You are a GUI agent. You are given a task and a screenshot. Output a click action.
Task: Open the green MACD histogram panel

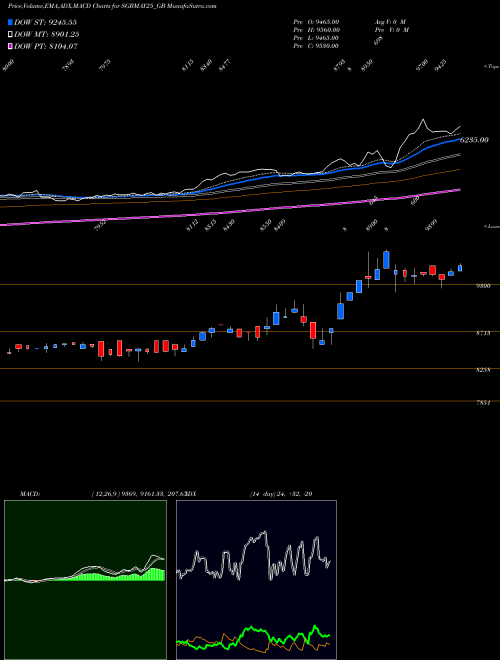pos(85,580)
